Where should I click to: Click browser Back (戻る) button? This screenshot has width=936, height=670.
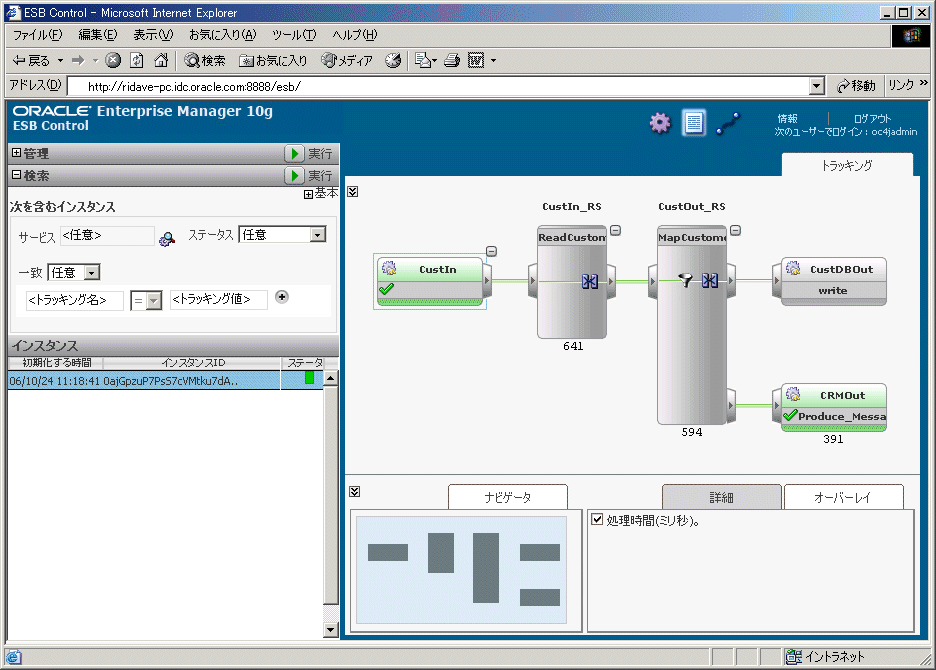click(32, 60)
